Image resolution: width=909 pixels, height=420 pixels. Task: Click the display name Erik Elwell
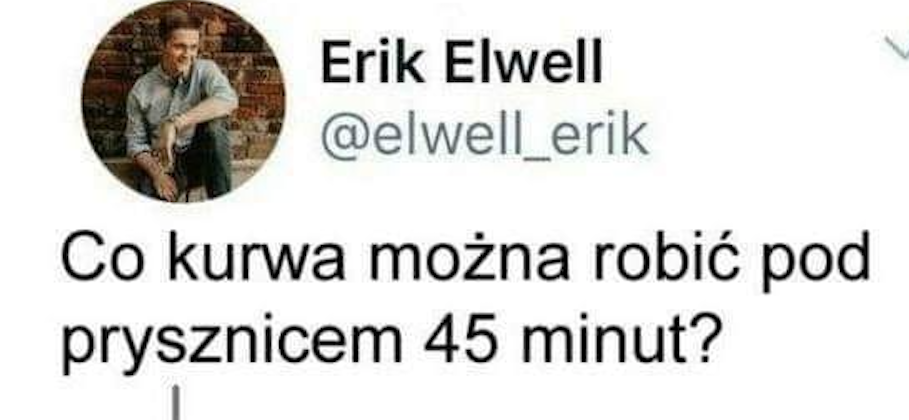point(461,64)
